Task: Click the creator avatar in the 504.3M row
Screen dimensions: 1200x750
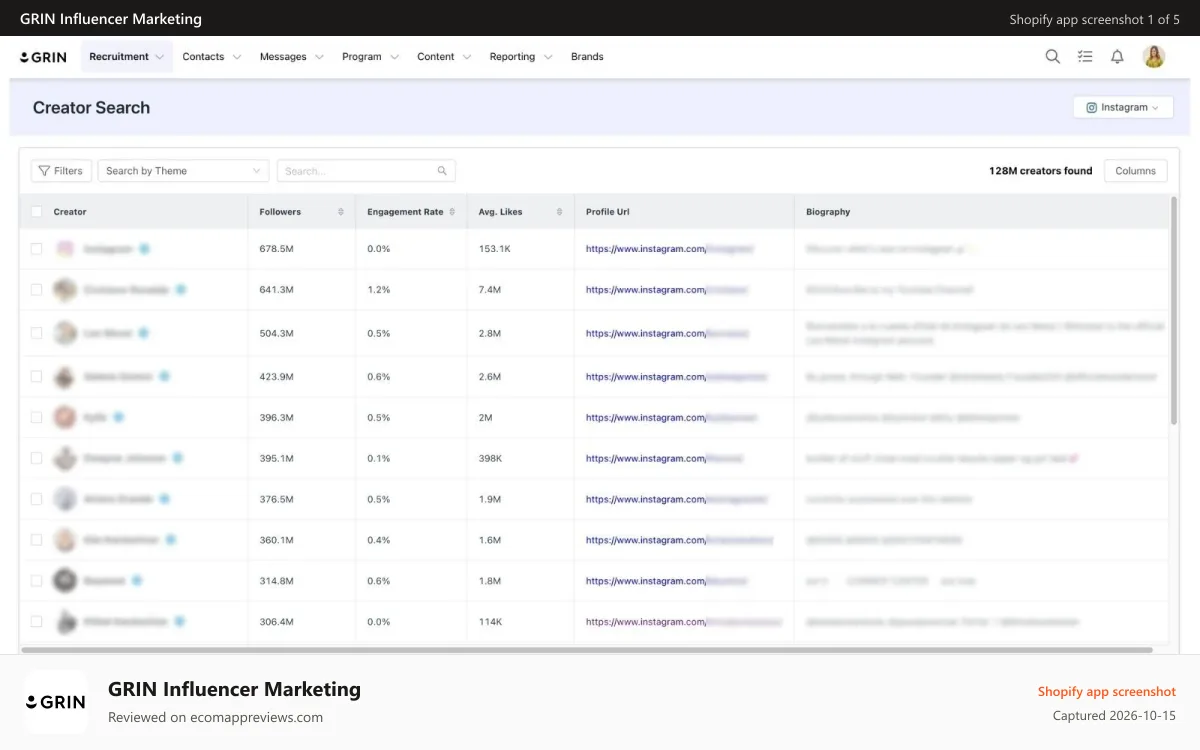Action: (65, 333)
